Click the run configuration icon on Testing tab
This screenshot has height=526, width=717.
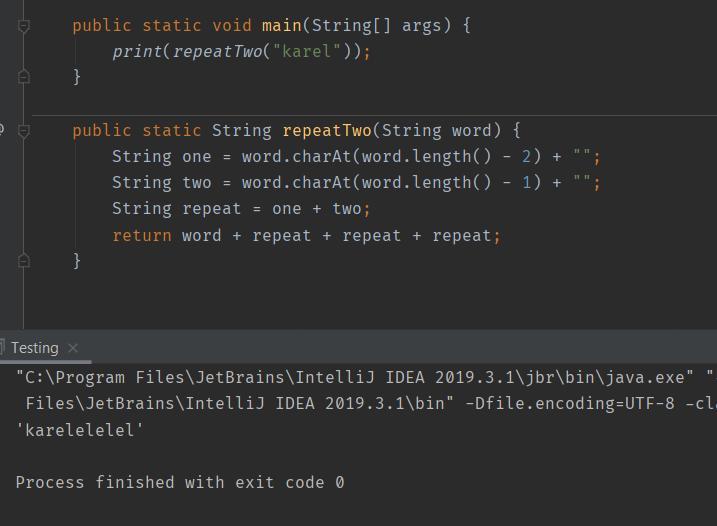(x=2, y=347)
